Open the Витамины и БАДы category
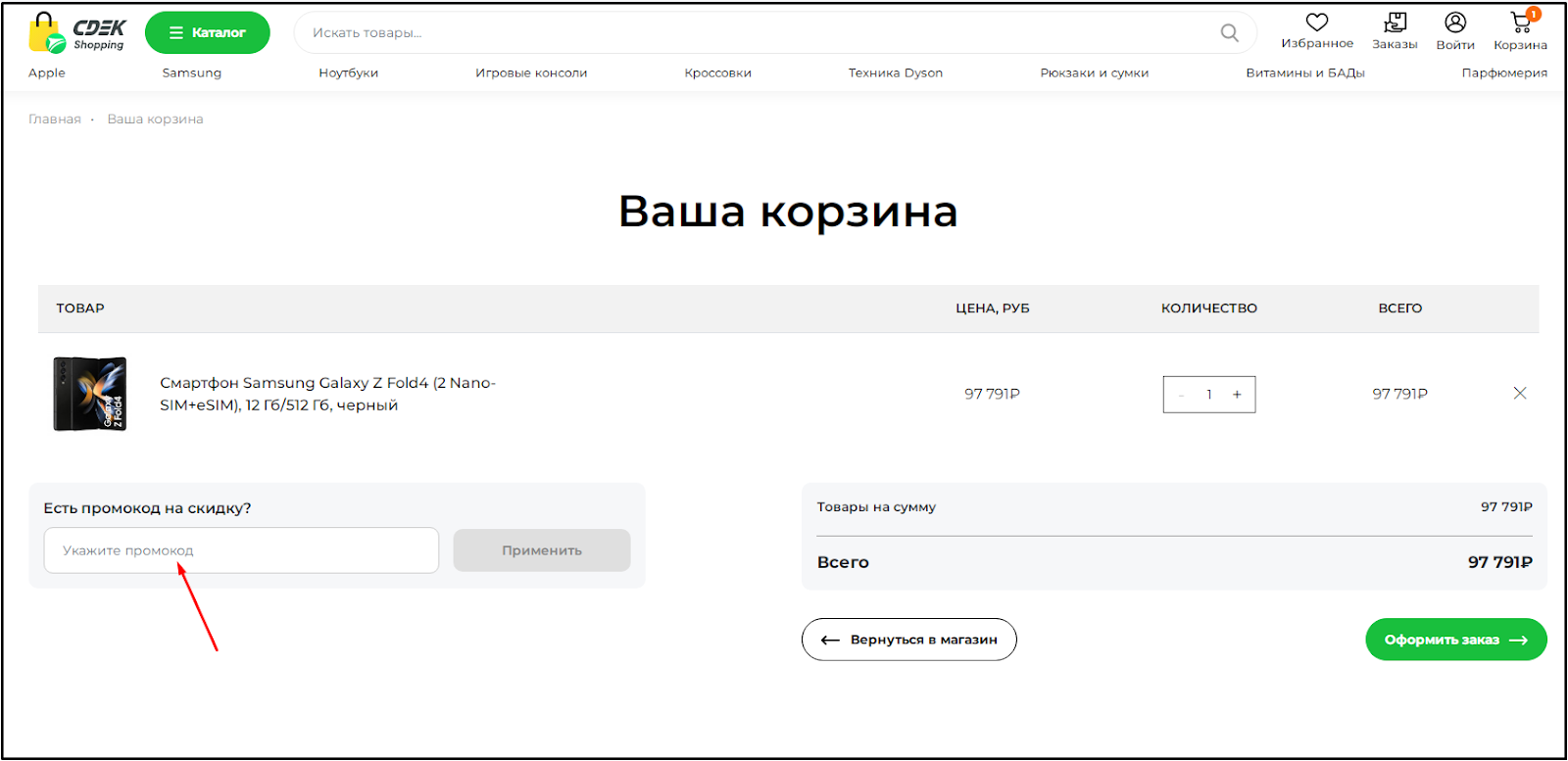Screen dimensions: 1568x761 [x=1305, y=72]
